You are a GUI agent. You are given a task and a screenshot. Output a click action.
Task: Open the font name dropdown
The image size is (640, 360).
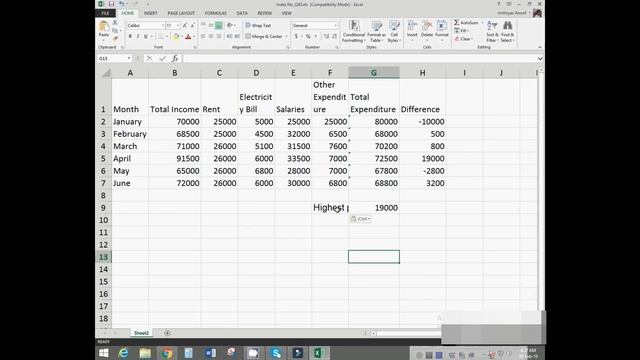pos(162,25)
